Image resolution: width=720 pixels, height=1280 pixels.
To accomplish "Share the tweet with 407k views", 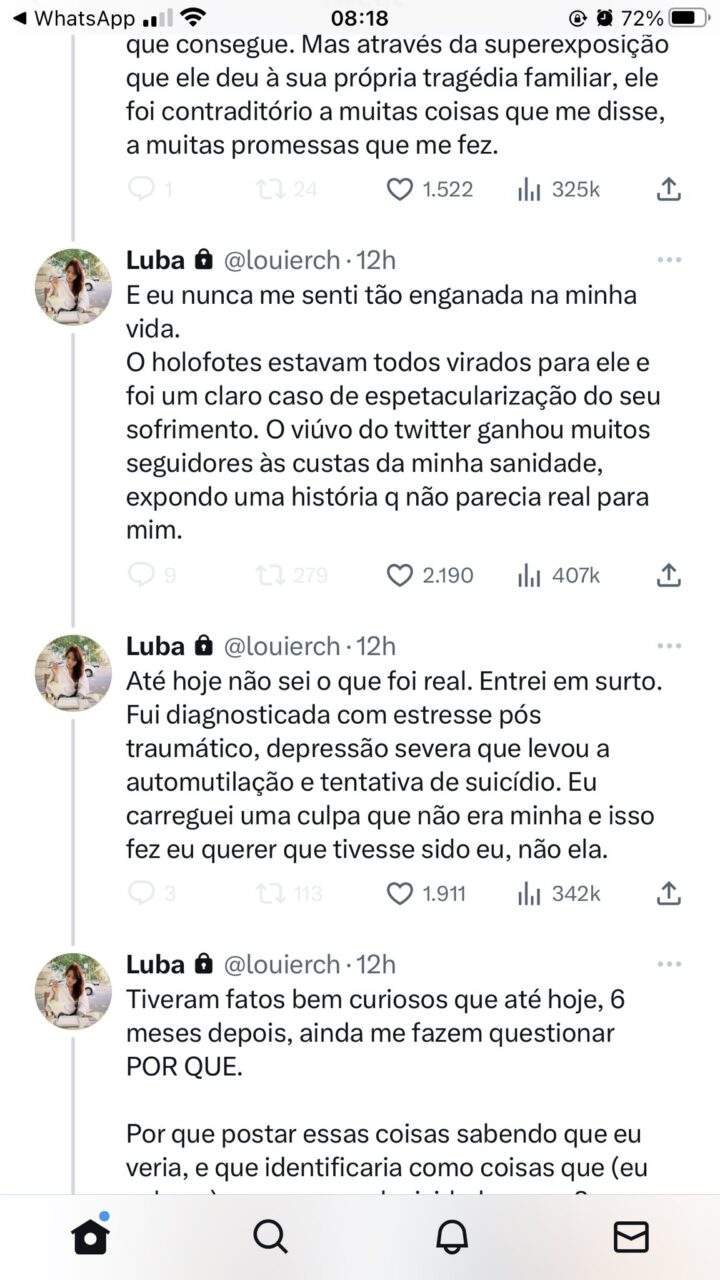I will coord(669,575).
